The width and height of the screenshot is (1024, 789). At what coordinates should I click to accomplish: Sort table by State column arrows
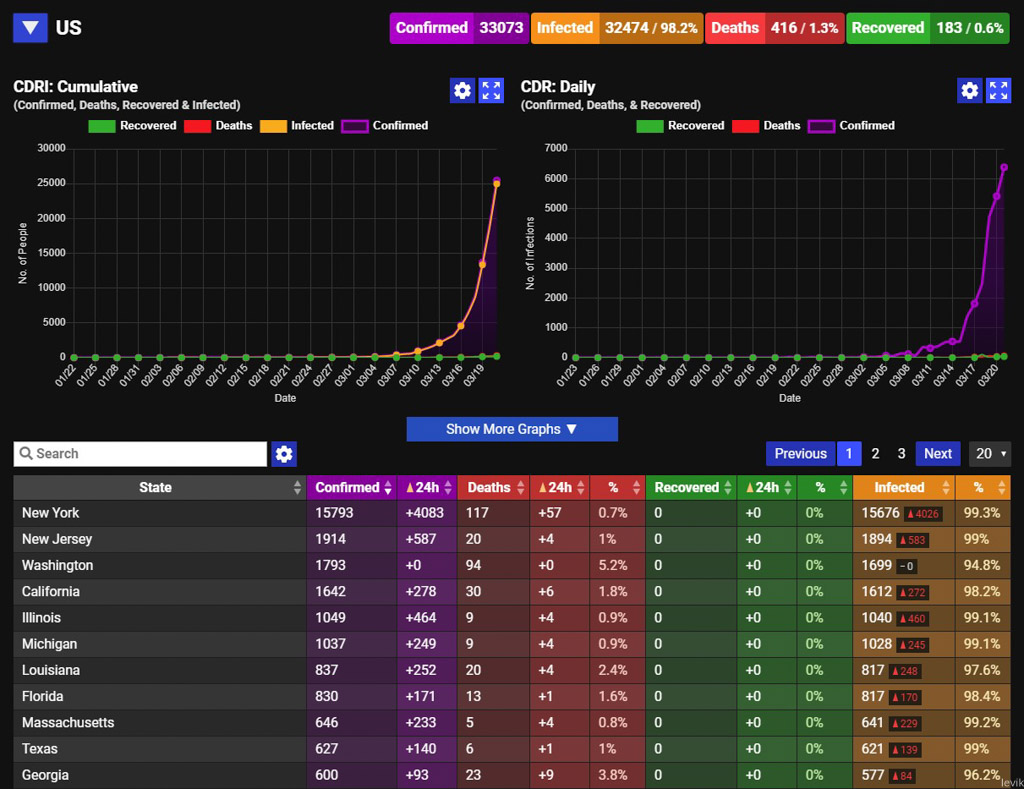(297, 488)
